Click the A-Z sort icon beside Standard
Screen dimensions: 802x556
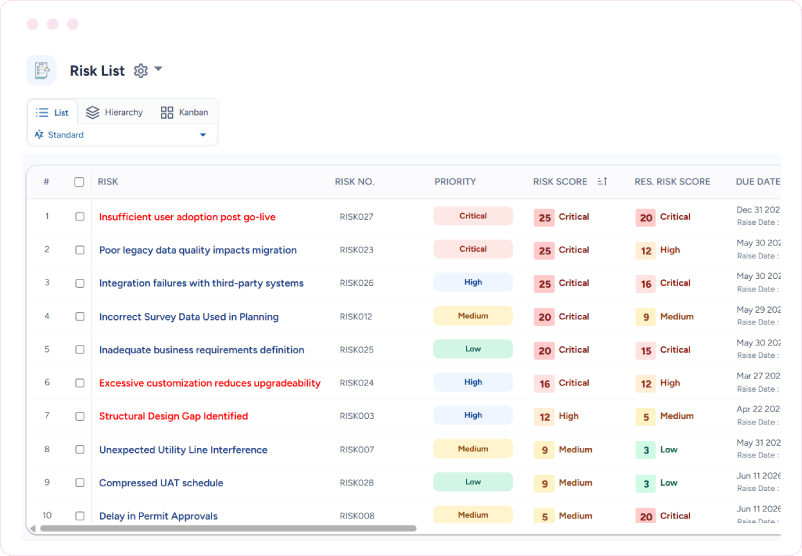coord(39,135)
